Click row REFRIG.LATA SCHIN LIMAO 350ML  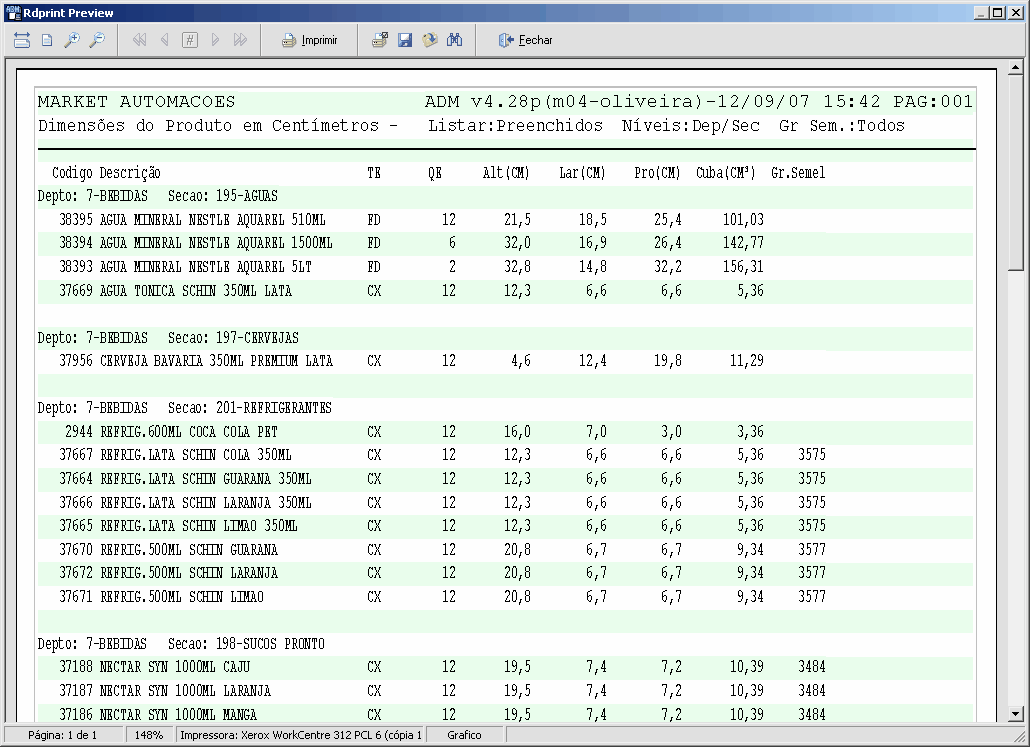pyautogui.click(x=505, y=526)
